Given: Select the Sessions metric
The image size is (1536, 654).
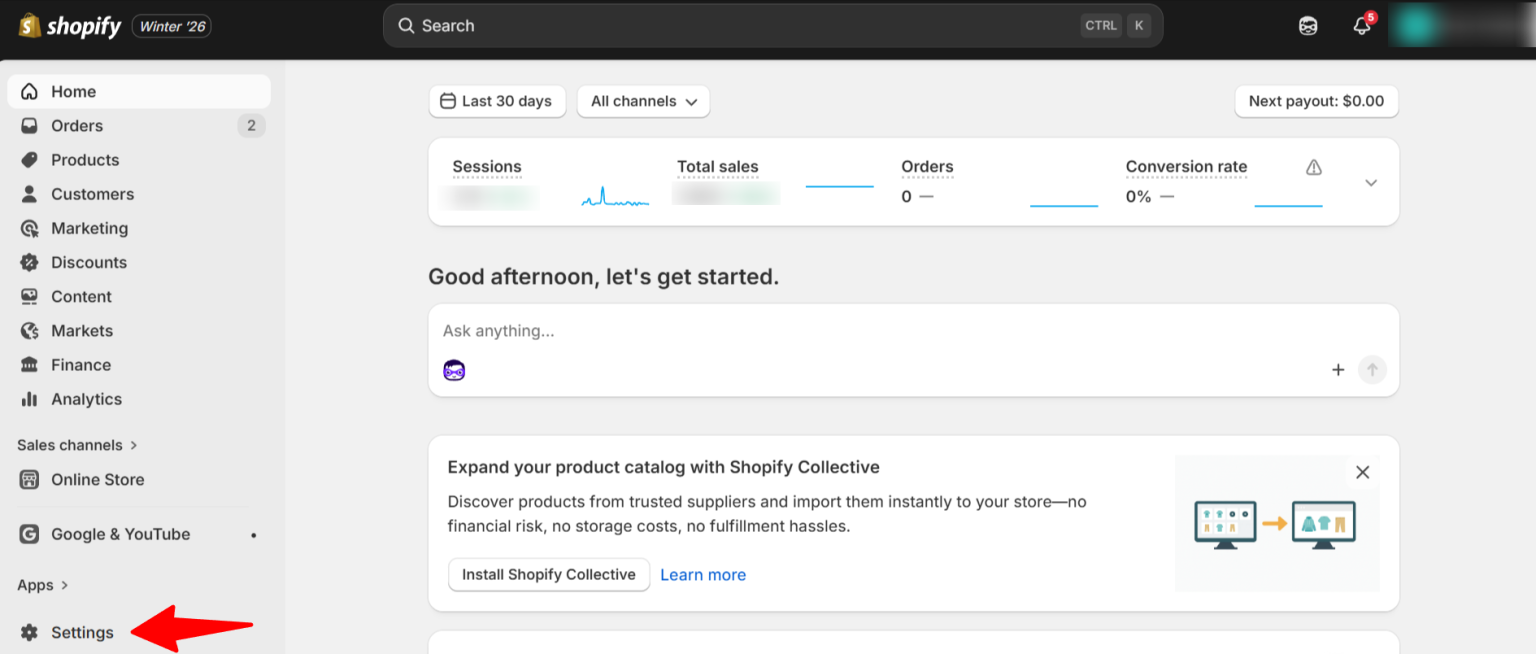Looking at the screenshot, I should tap(487, 167).
